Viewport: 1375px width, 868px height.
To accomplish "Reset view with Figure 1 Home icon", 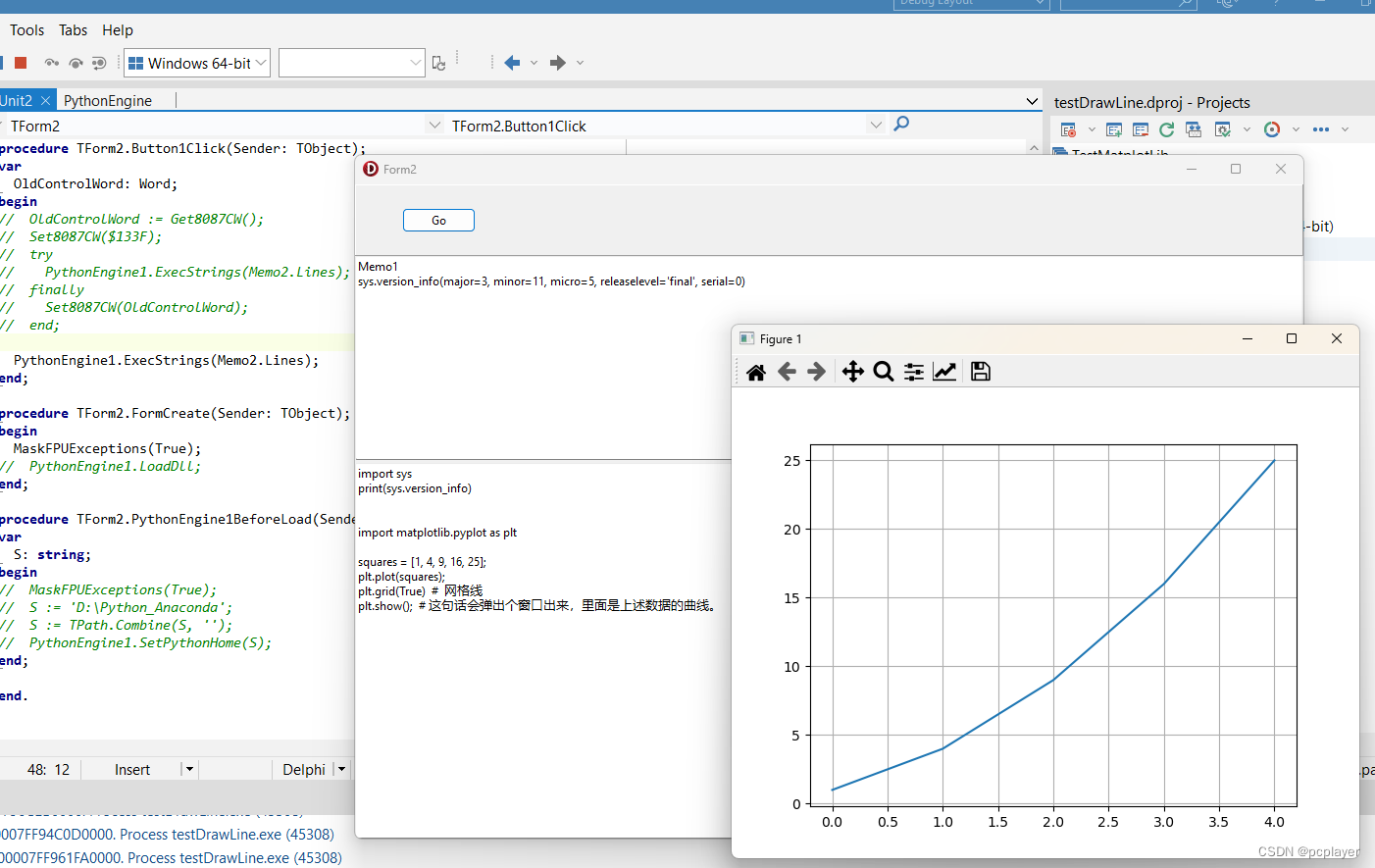I will point(756,372).
